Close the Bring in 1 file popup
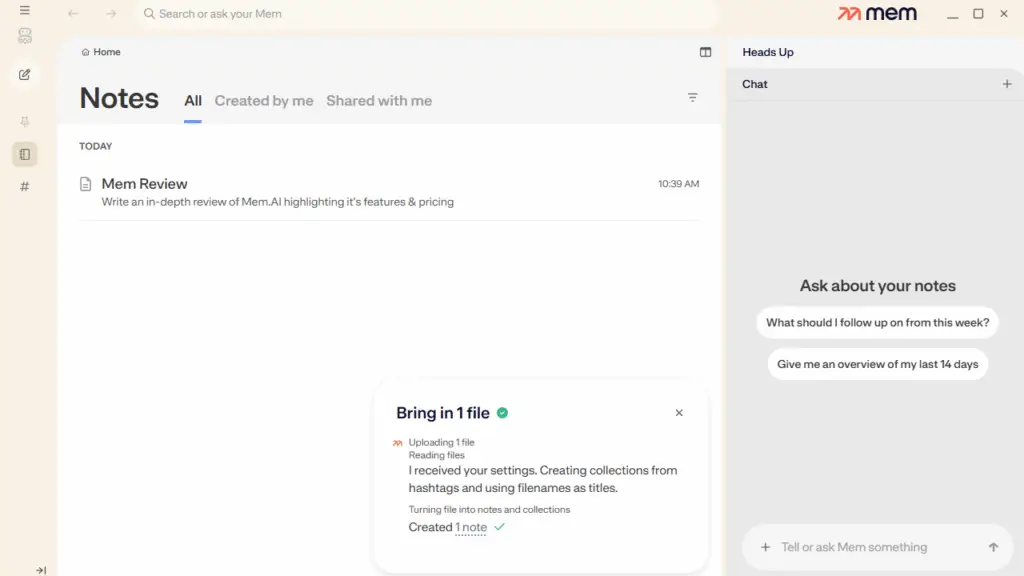 click(x=679, y=413)
